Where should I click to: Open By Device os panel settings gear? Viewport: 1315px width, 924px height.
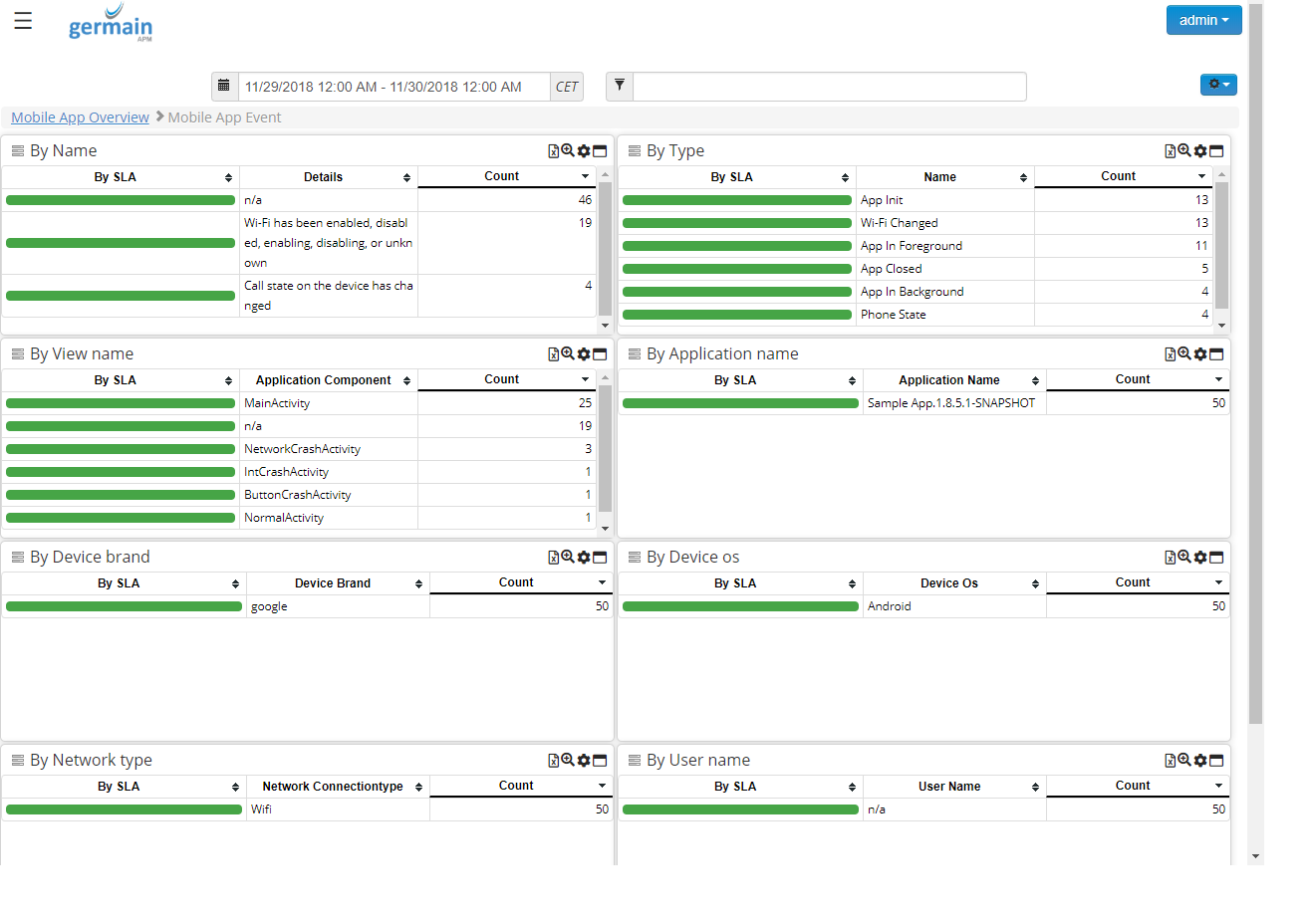[1200, 558]
